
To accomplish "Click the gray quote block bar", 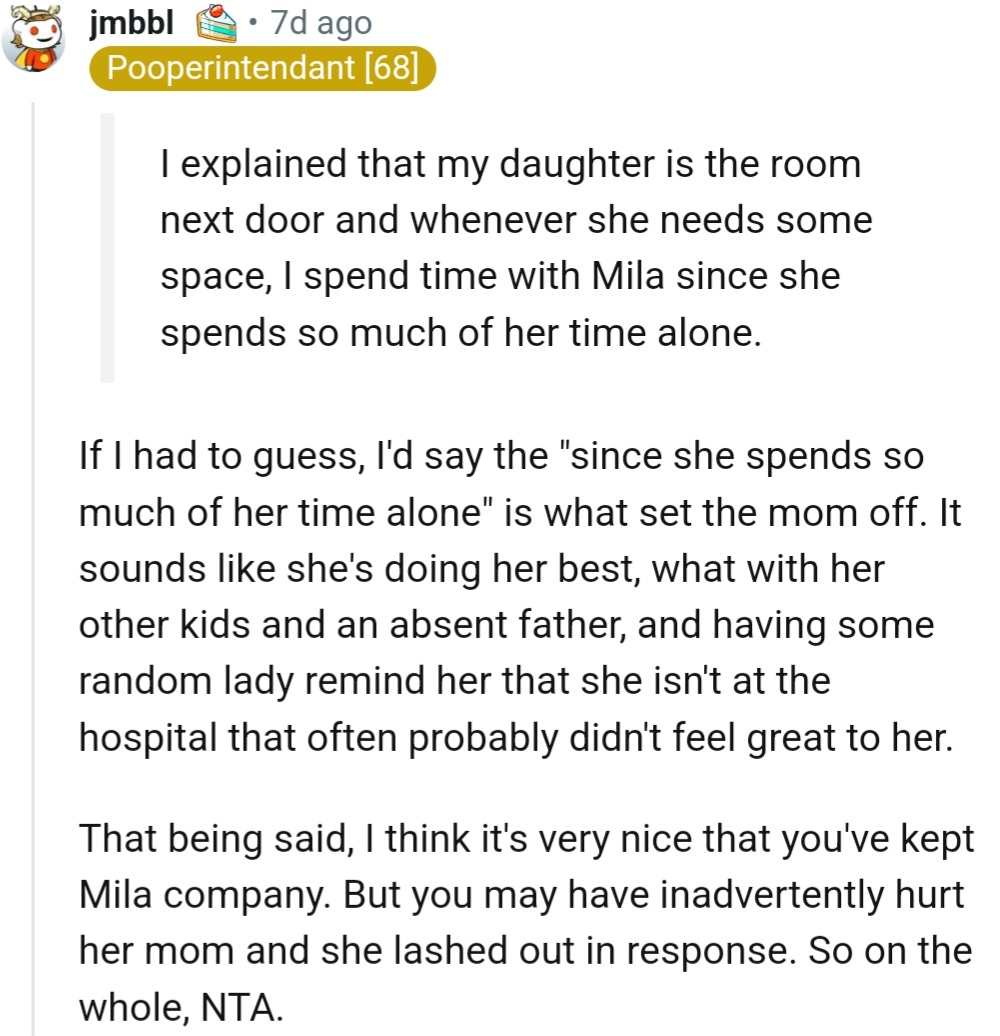I will tap(107, 247).
